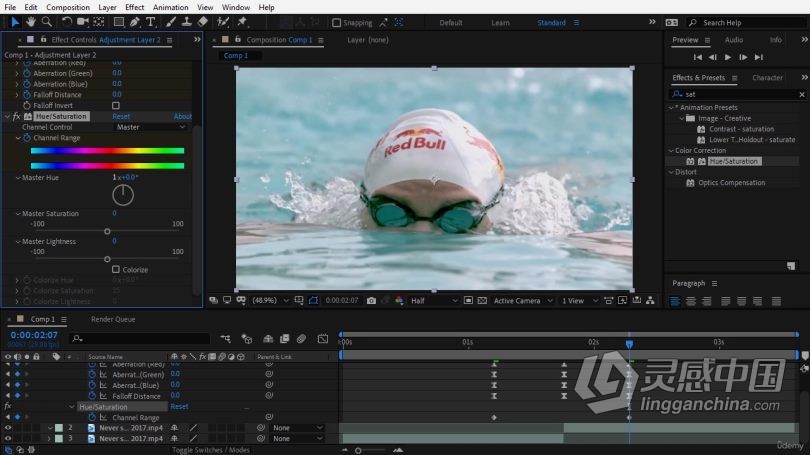Enable motion blur switch in timeline
The image size is (810, 455).
pyautogui.click(x=301, y=339)
